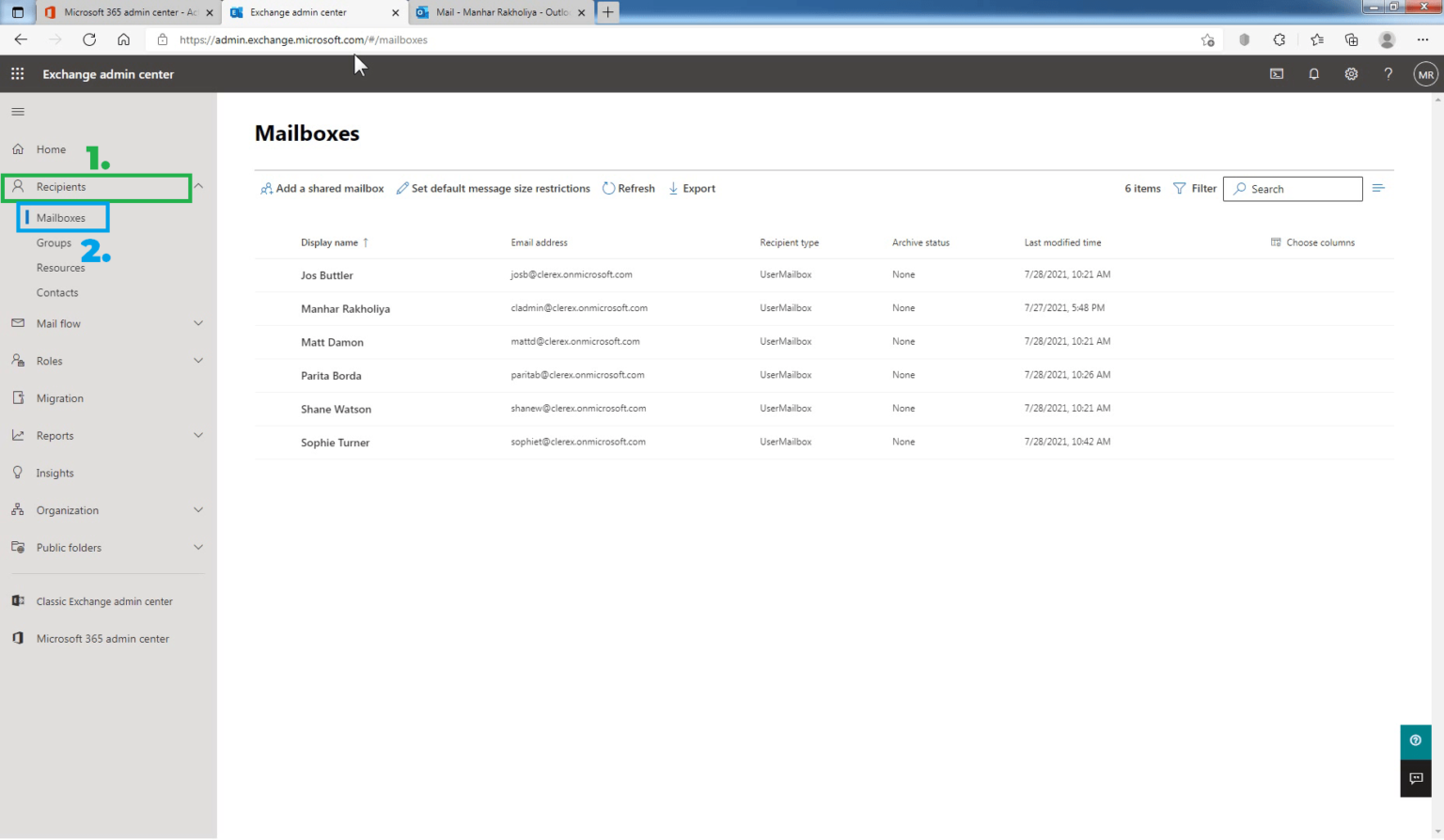Click the help question mark icon
This screenshot has height=840, width=1444.
click(x=1388, y=74)
